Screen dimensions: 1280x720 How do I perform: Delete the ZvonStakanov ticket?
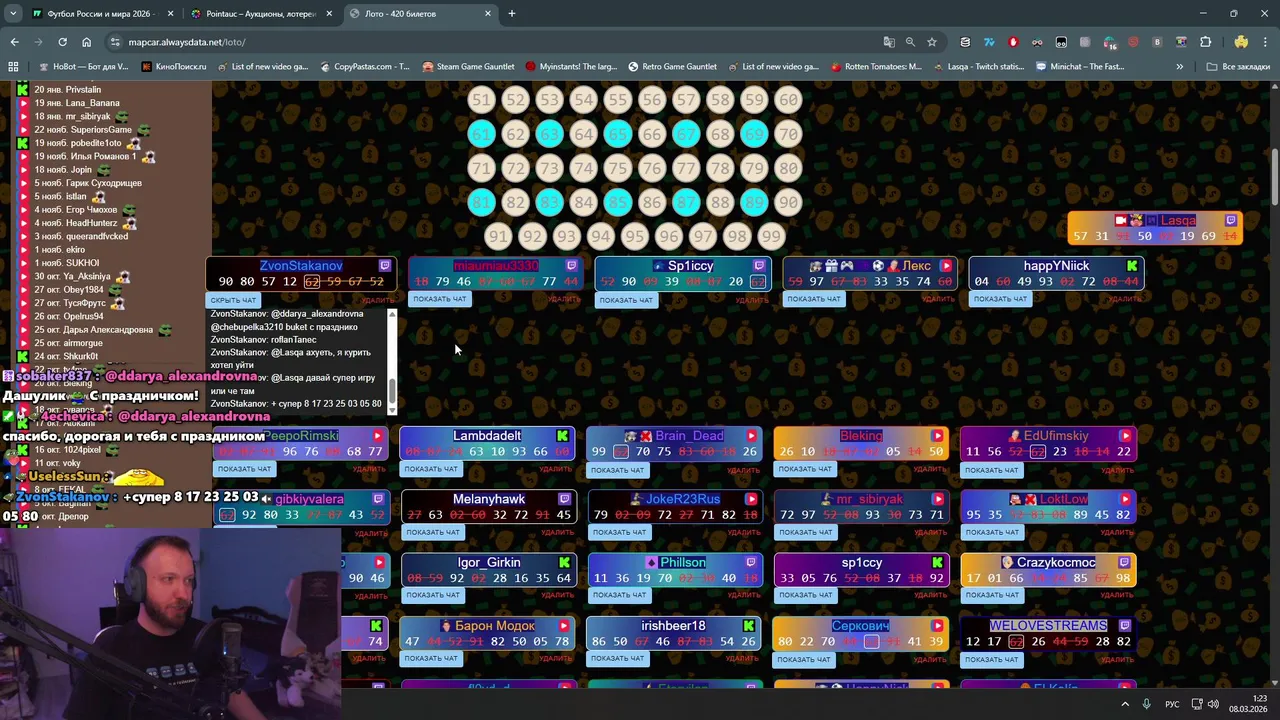pos(377,300)
